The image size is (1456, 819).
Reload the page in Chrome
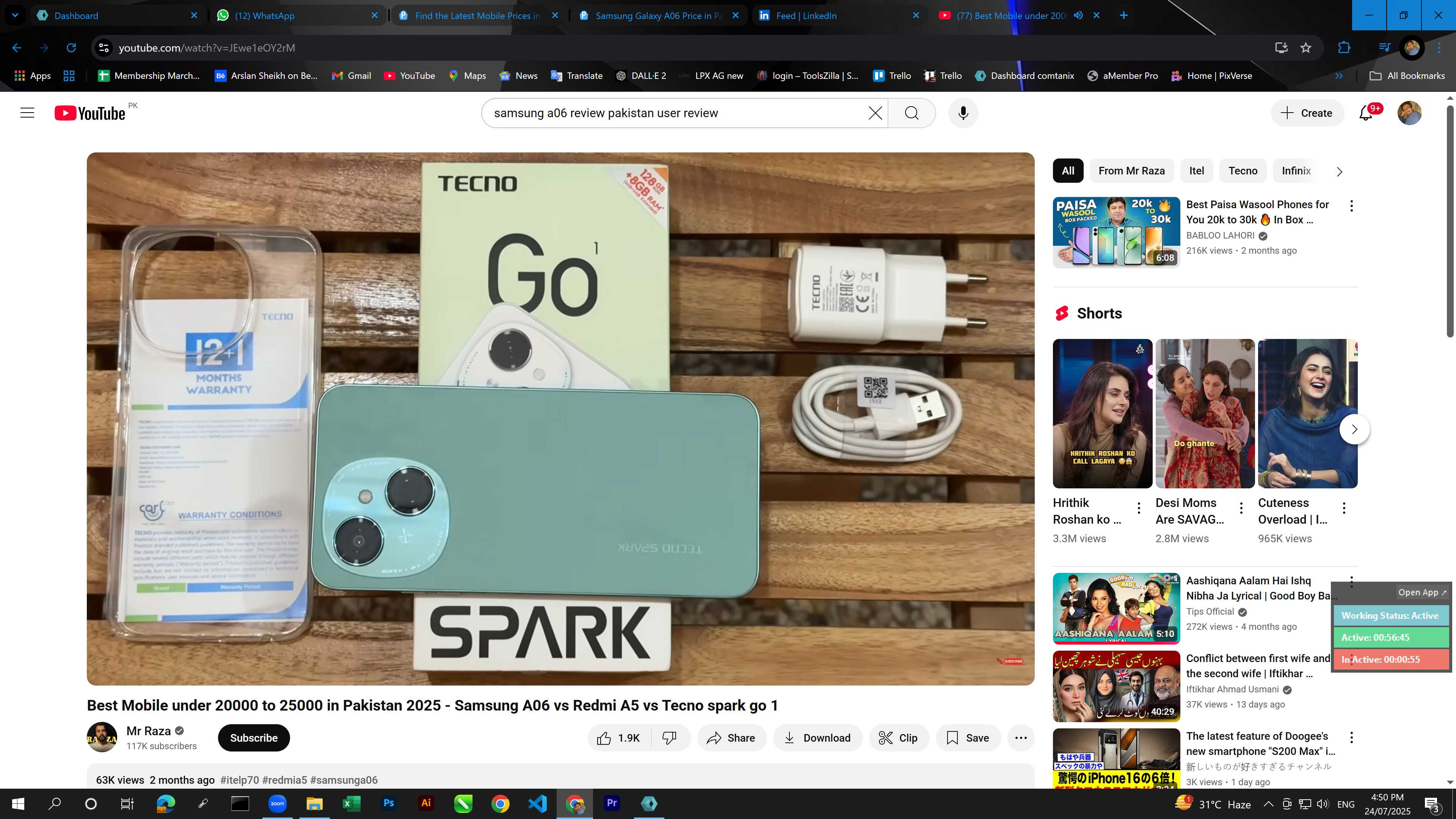point(71,48)
